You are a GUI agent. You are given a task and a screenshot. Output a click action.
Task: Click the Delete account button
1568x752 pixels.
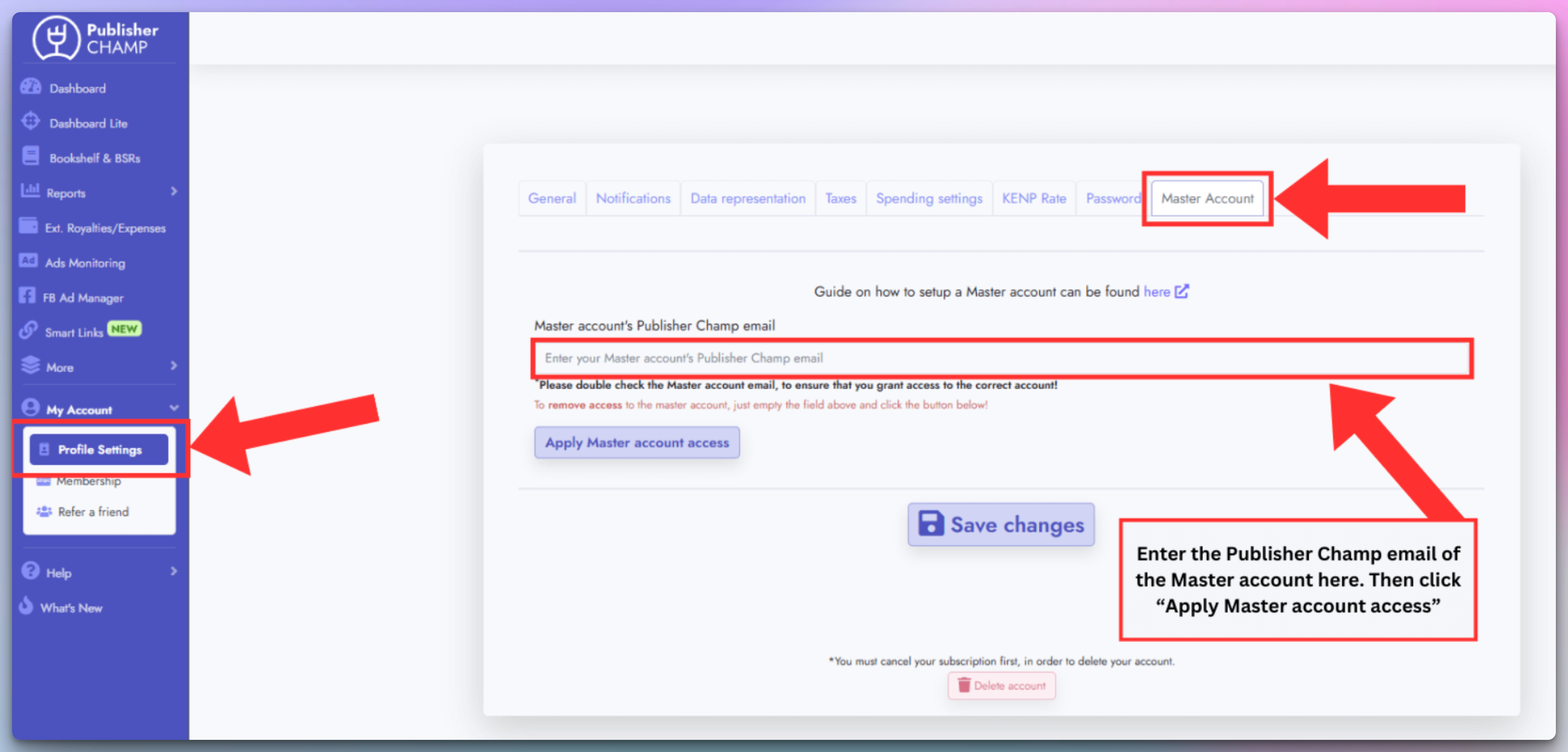tap(1001, 686)
